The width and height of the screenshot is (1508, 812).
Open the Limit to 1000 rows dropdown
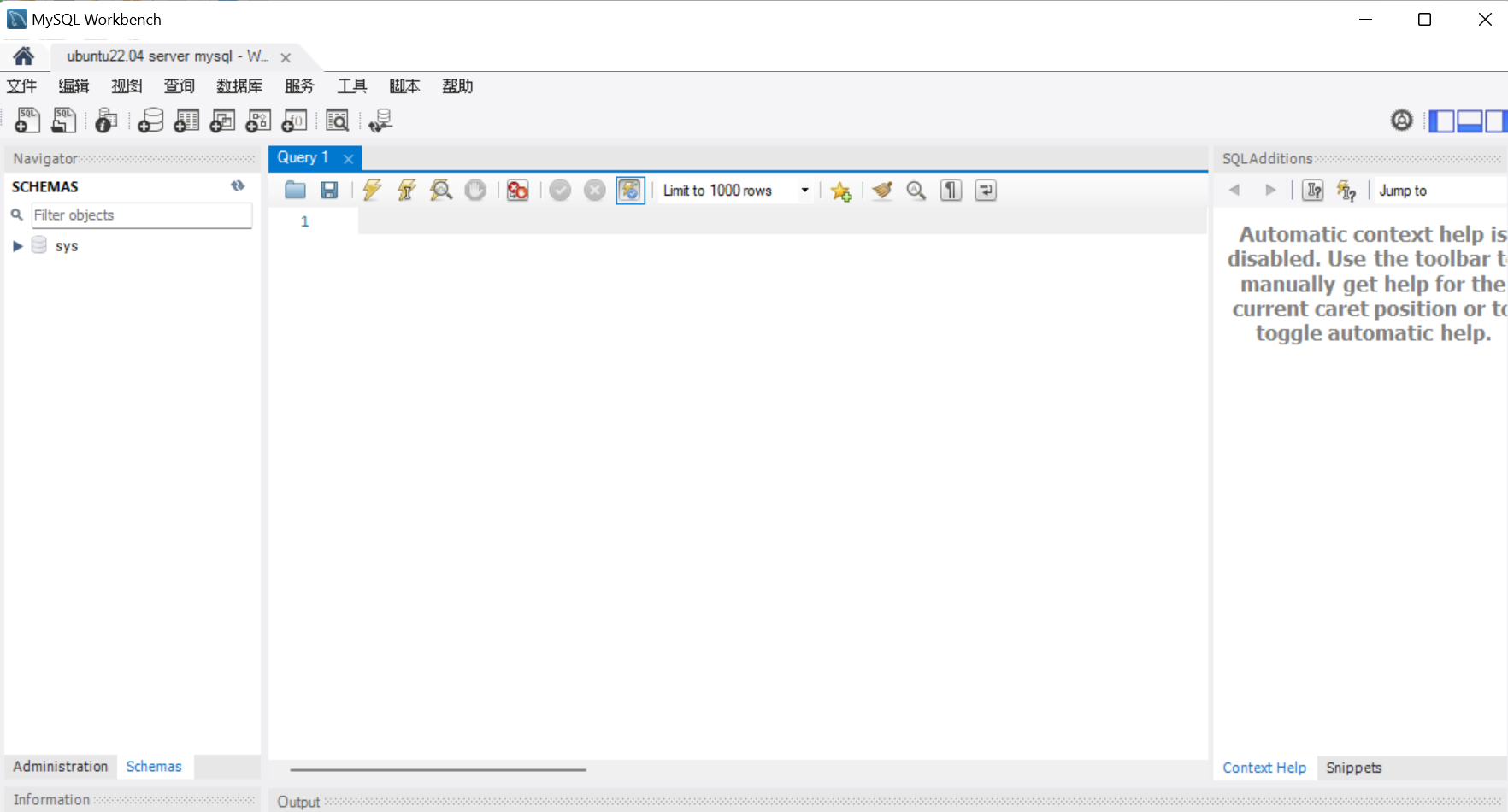(x=804, y=190)
